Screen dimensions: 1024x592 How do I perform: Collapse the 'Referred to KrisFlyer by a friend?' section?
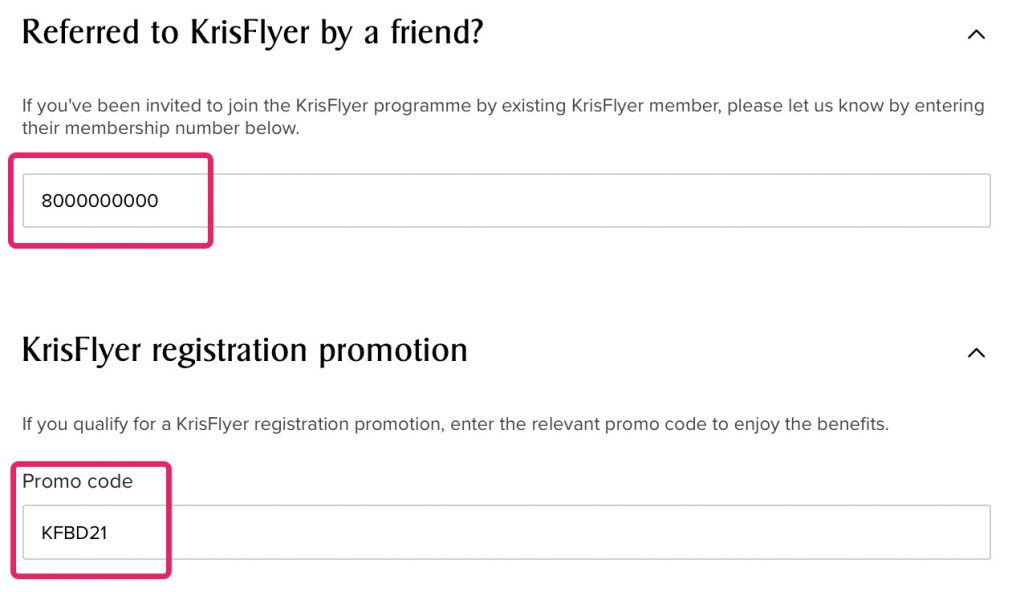[978, 33]
